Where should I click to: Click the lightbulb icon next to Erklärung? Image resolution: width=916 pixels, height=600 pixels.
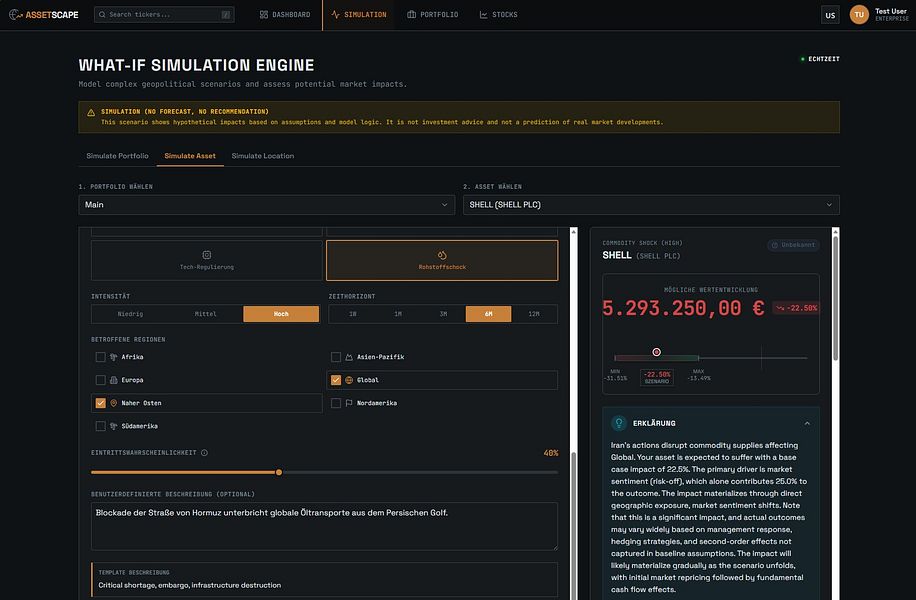[619, 423]
